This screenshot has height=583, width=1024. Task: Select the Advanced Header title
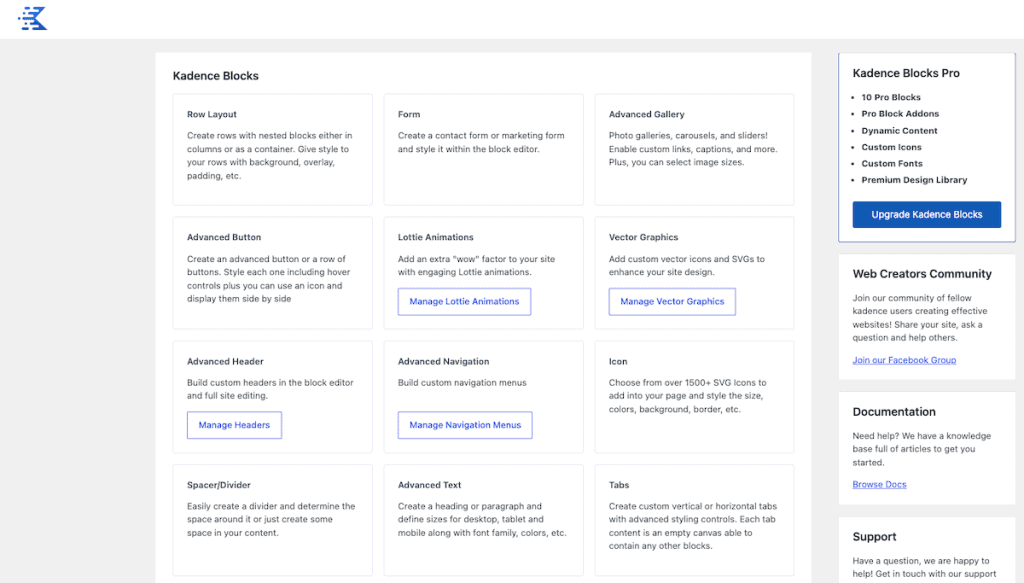(x=225, y=361)
